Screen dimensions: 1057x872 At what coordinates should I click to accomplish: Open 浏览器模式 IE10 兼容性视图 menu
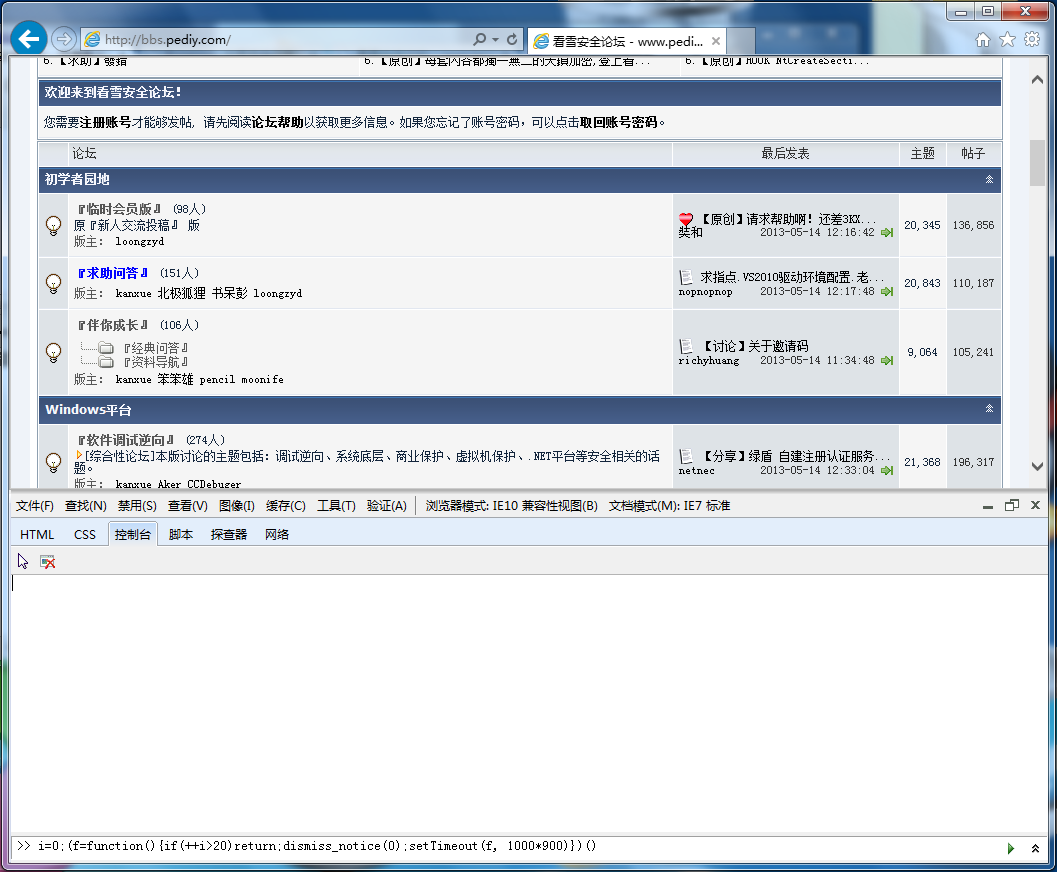tap(512, 505)
